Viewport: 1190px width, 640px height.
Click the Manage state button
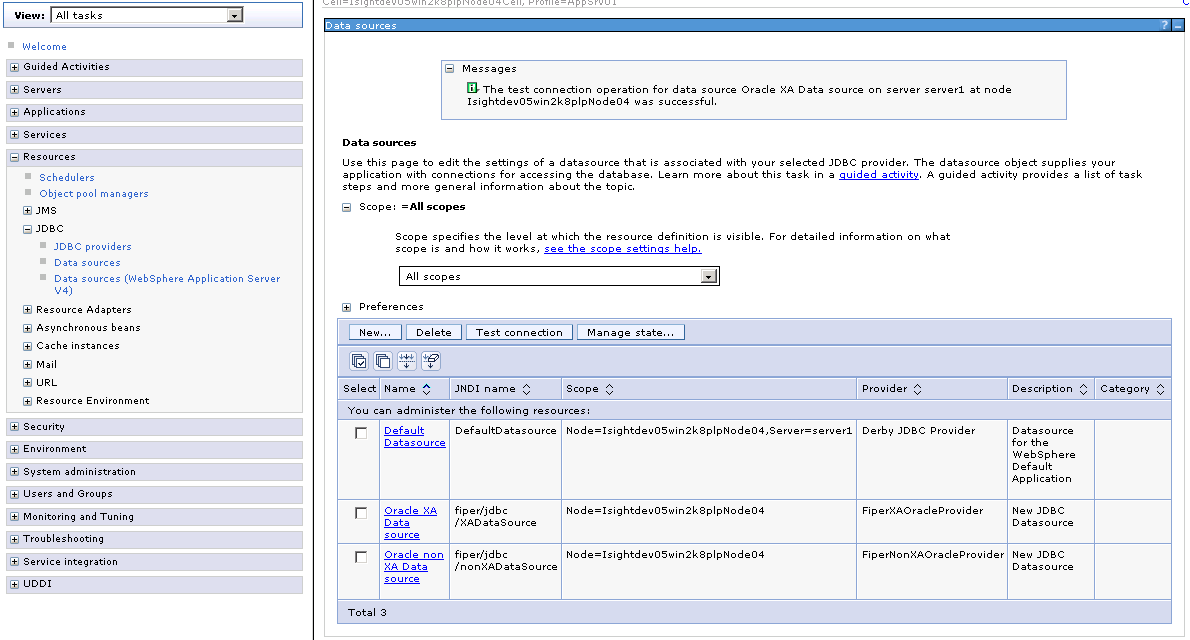(x=630, y=332)
